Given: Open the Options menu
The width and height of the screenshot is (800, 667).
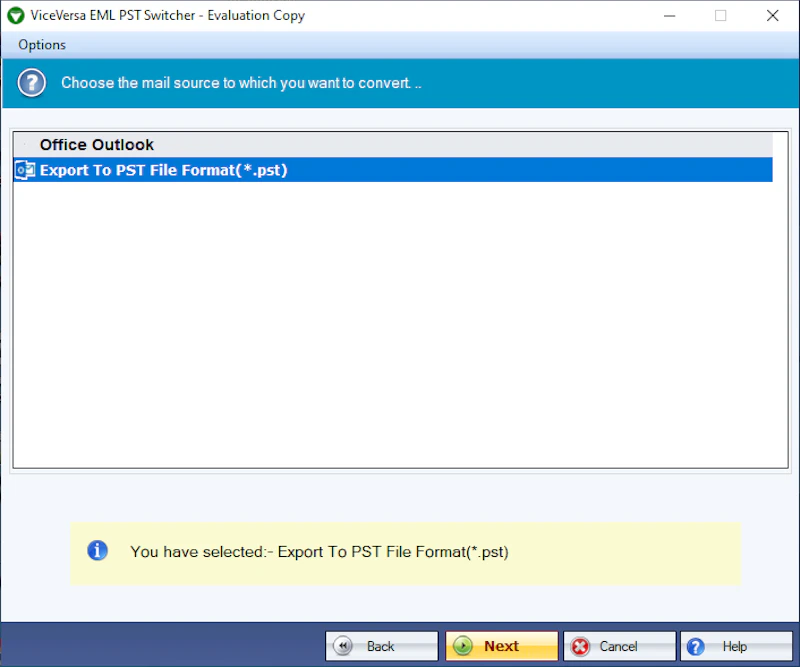Looking at the screenshot, I should [x=42, y=45].
